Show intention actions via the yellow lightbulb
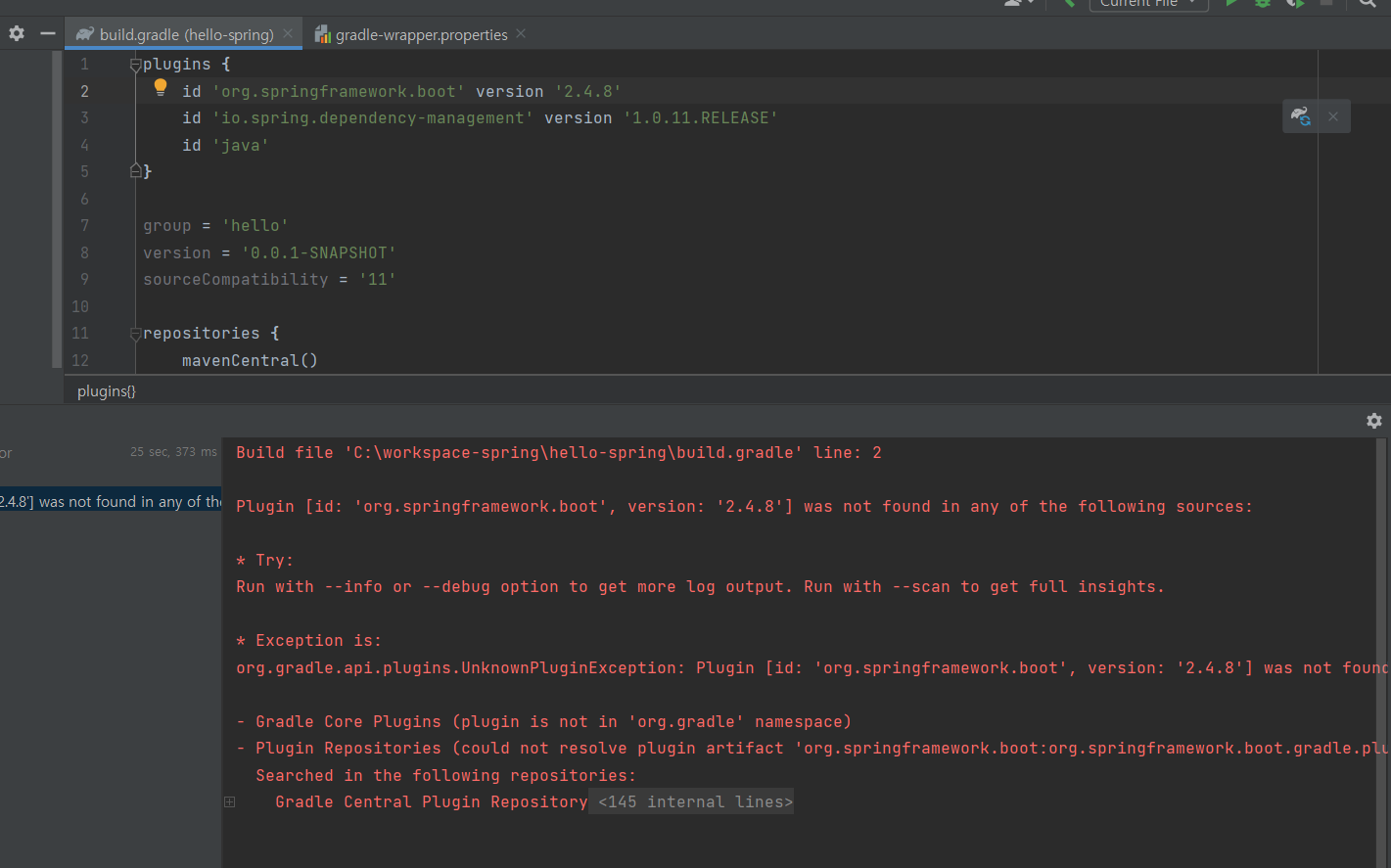The height and width of the screenshot is (868, 1391). [x=161, y=88]
